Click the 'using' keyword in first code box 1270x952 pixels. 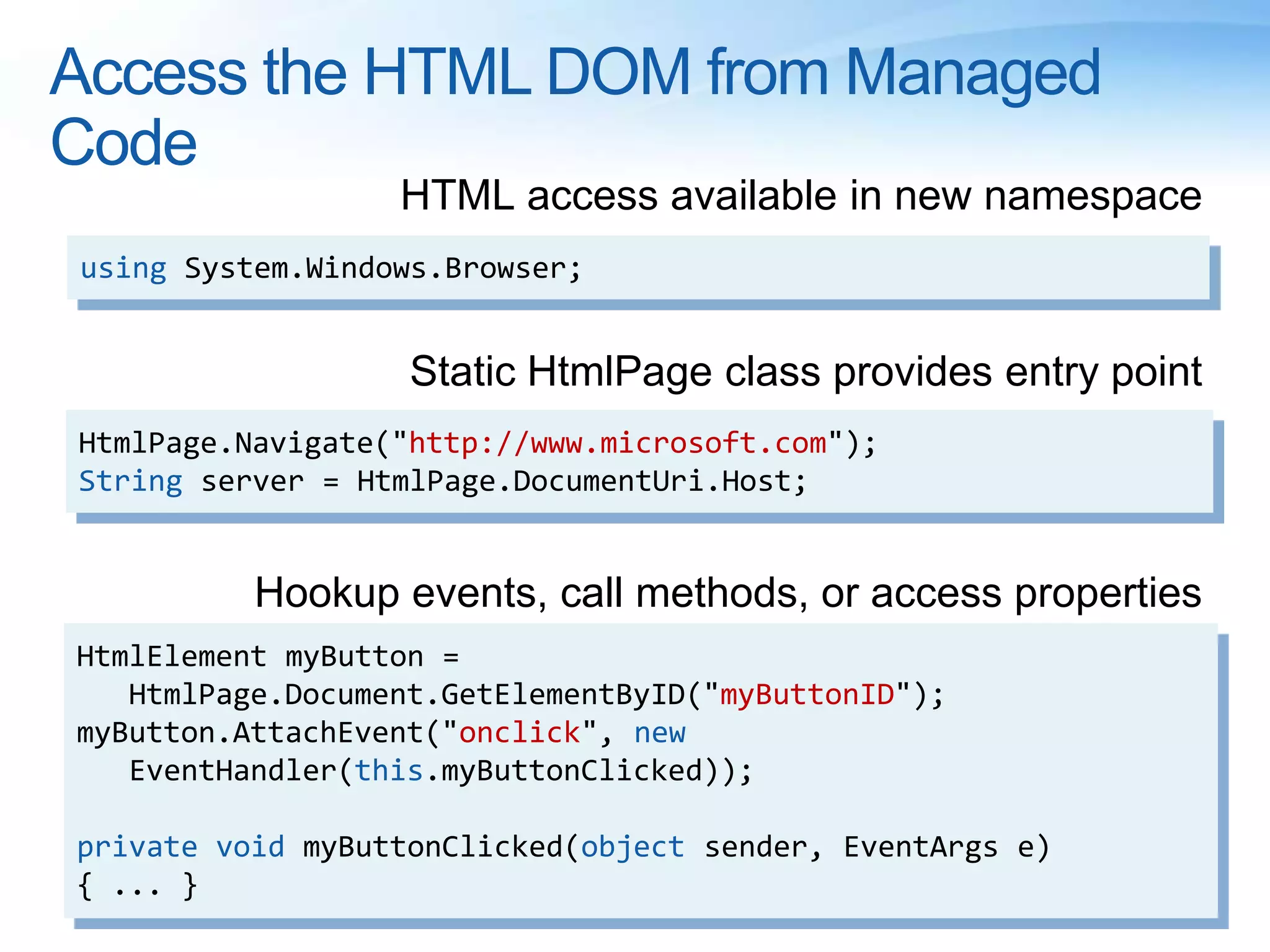pyautogui.click(x=123, y=269)
